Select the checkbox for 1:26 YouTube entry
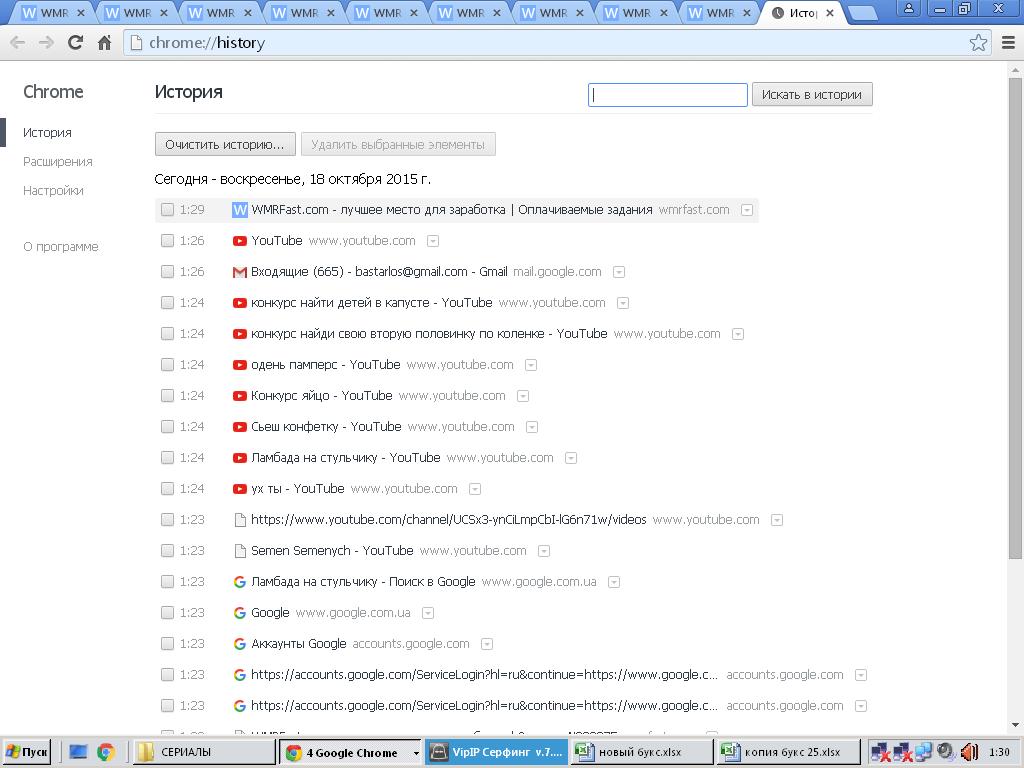This screenshot has width=1024, height=768. [167, 240]
